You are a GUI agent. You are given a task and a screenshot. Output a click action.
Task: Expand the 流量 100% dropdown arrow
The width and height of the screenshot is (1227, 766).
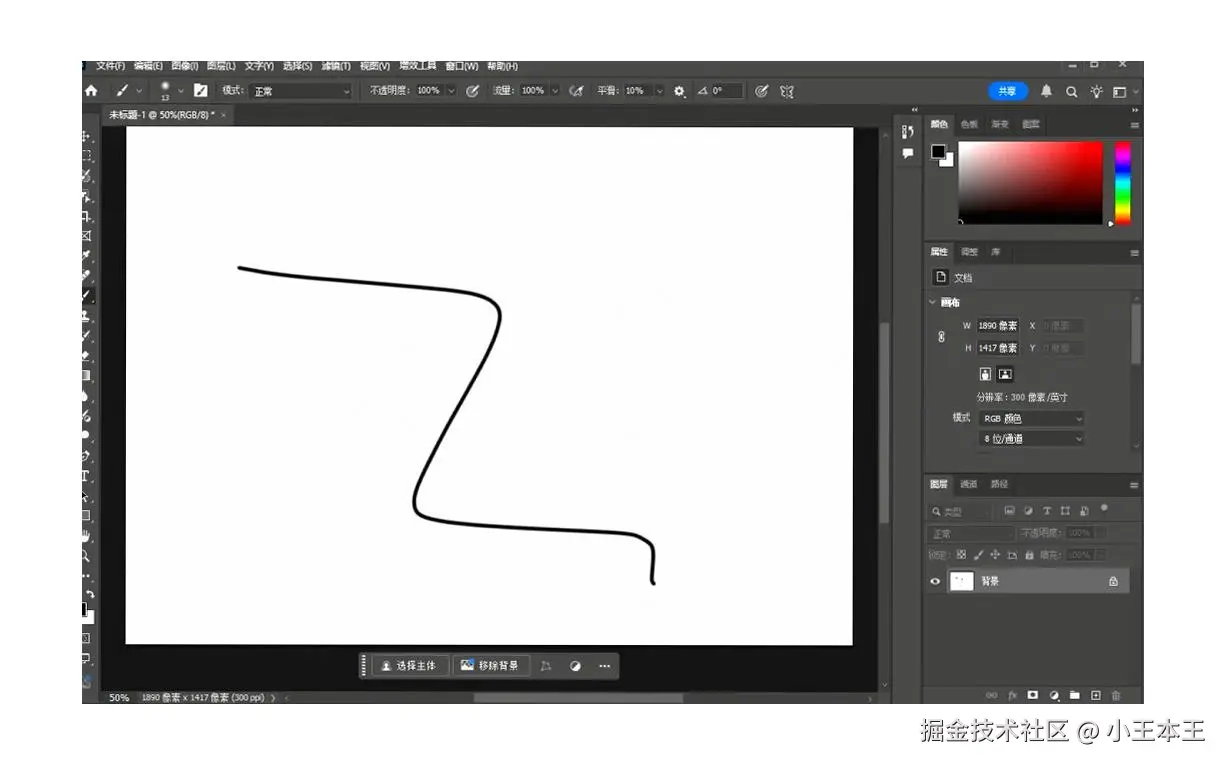click(x=555, y=91)
